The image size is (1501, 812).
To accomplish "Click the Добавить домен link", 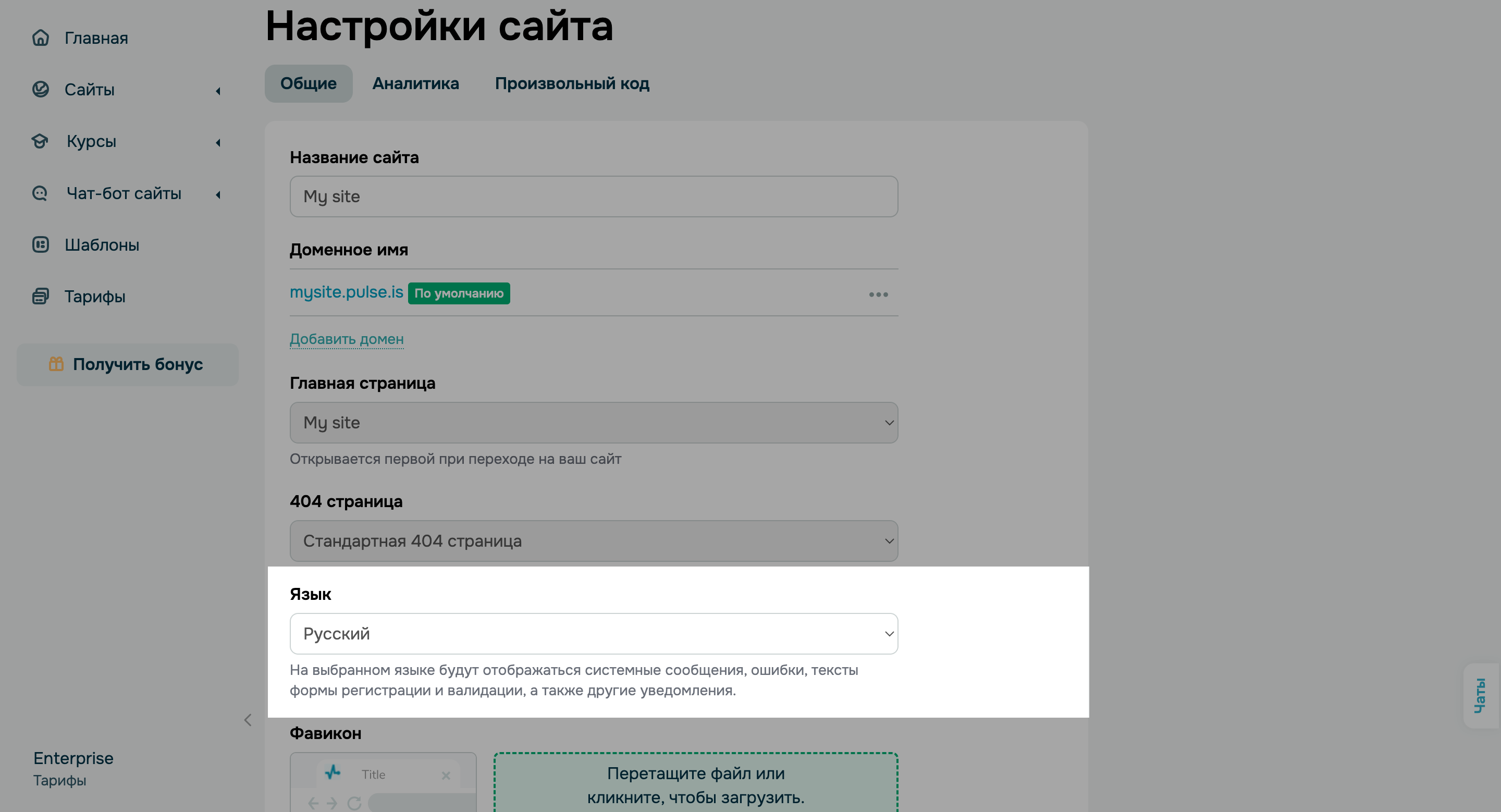I will tap(346, 338).
